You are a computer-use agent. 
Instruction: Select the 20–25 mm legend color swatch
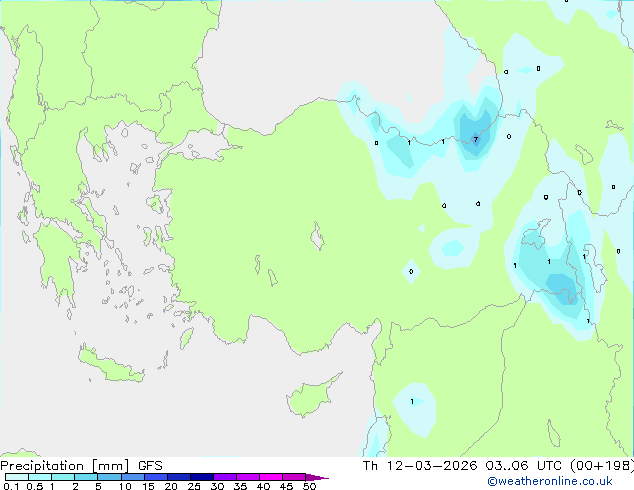(179, 477)
